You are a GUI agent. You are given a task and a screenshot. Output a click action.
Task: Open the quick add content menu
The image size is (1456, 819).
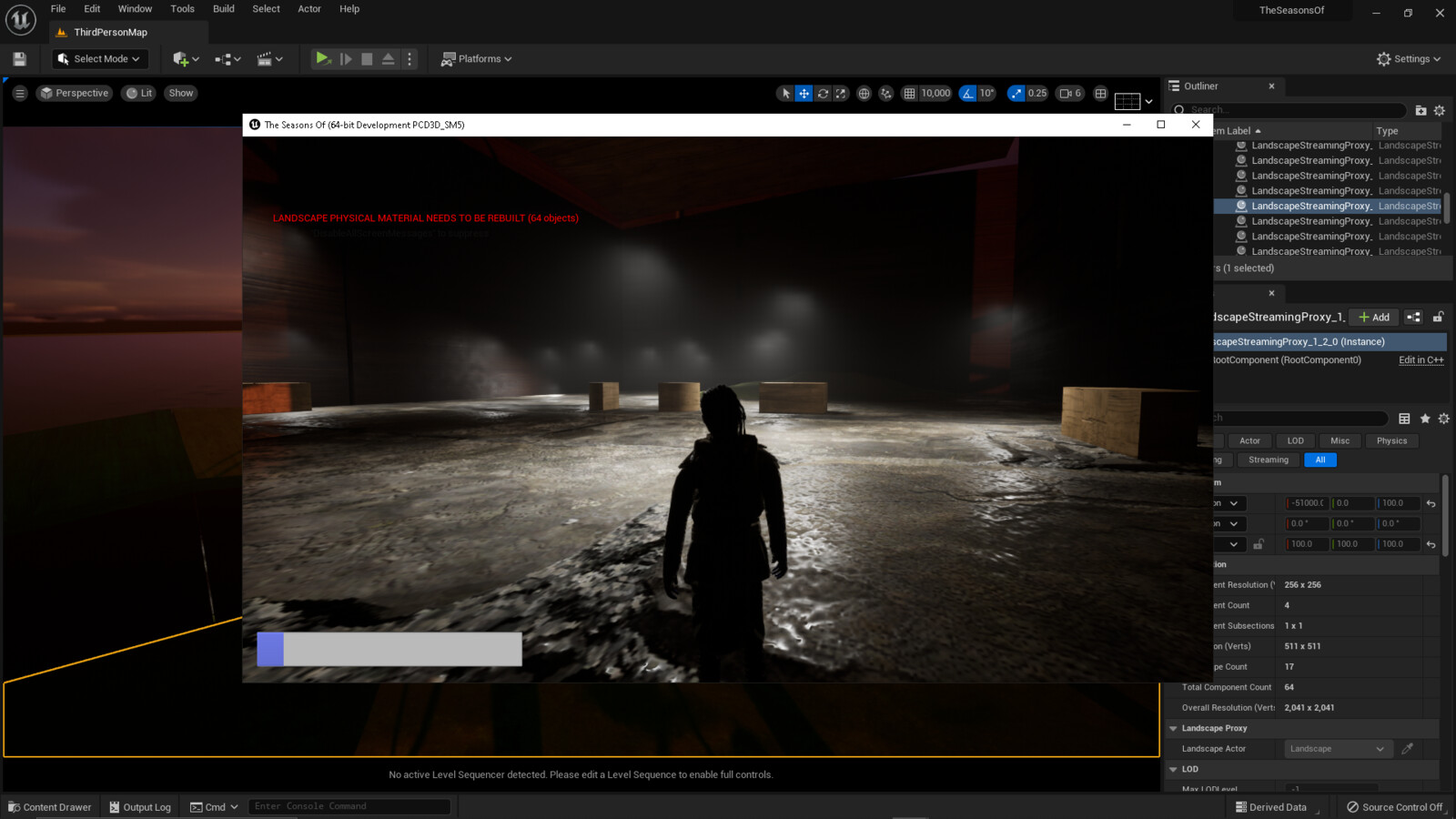[185, 59]
